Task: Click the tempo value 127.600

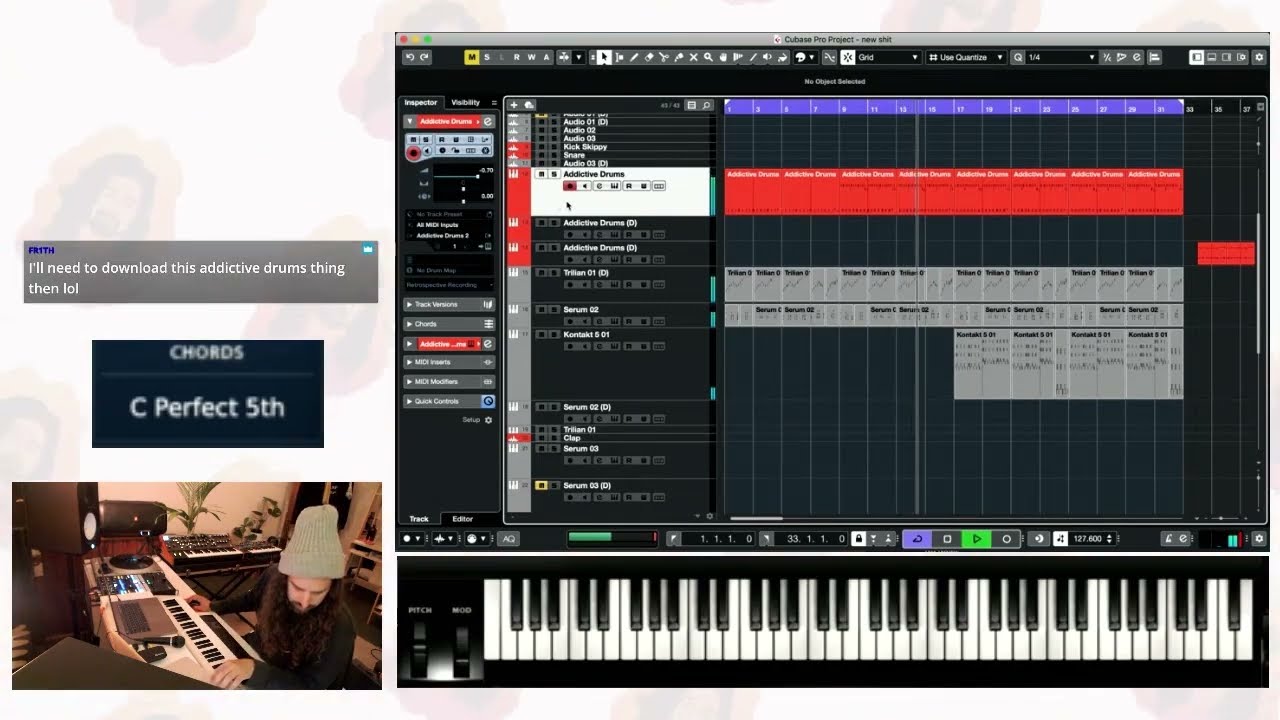Action: coord(1087,539)
